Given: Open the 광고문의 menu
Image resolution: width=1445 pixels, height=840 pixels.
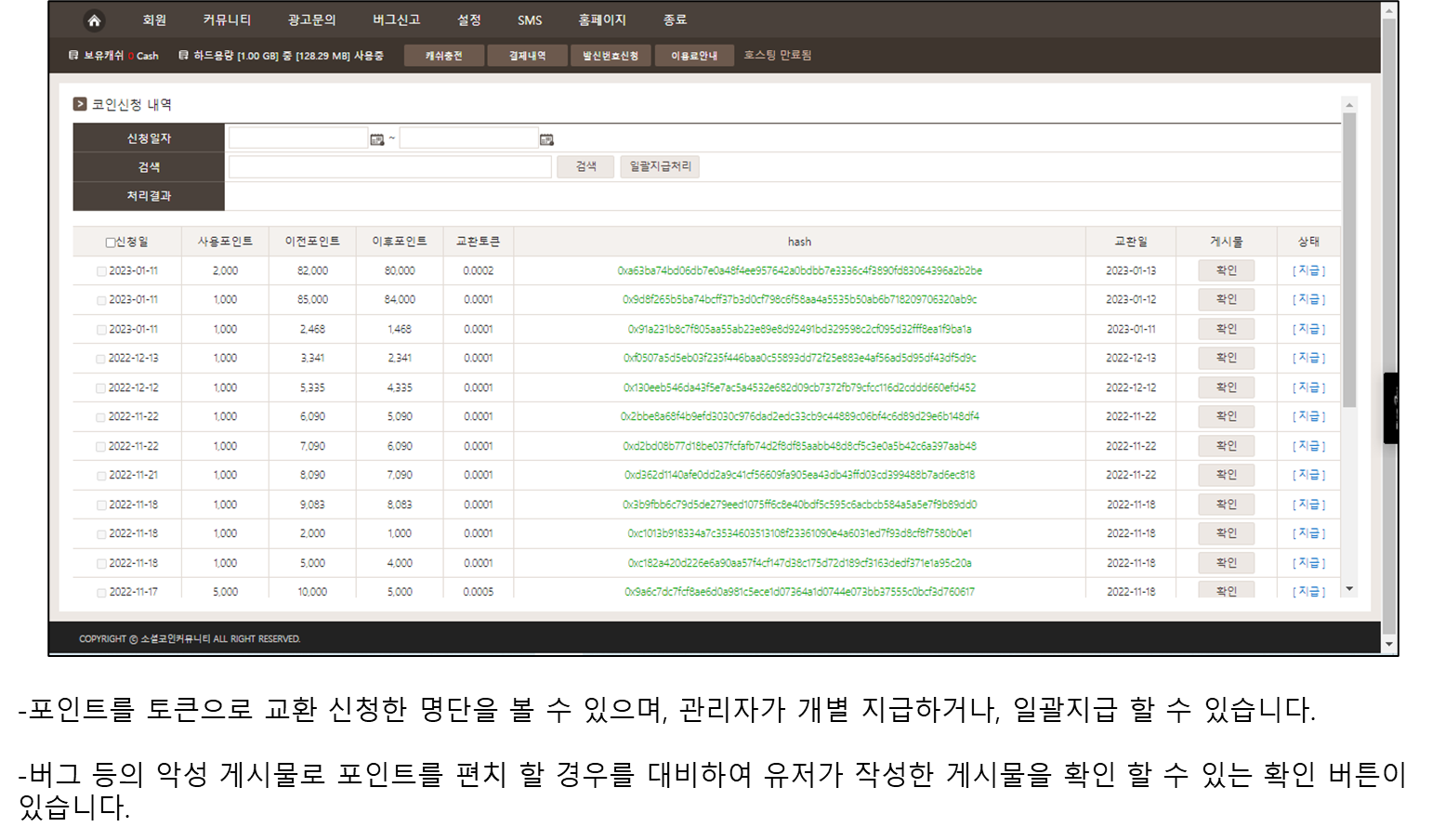Looking at the screenshot, I should point(311,20).
